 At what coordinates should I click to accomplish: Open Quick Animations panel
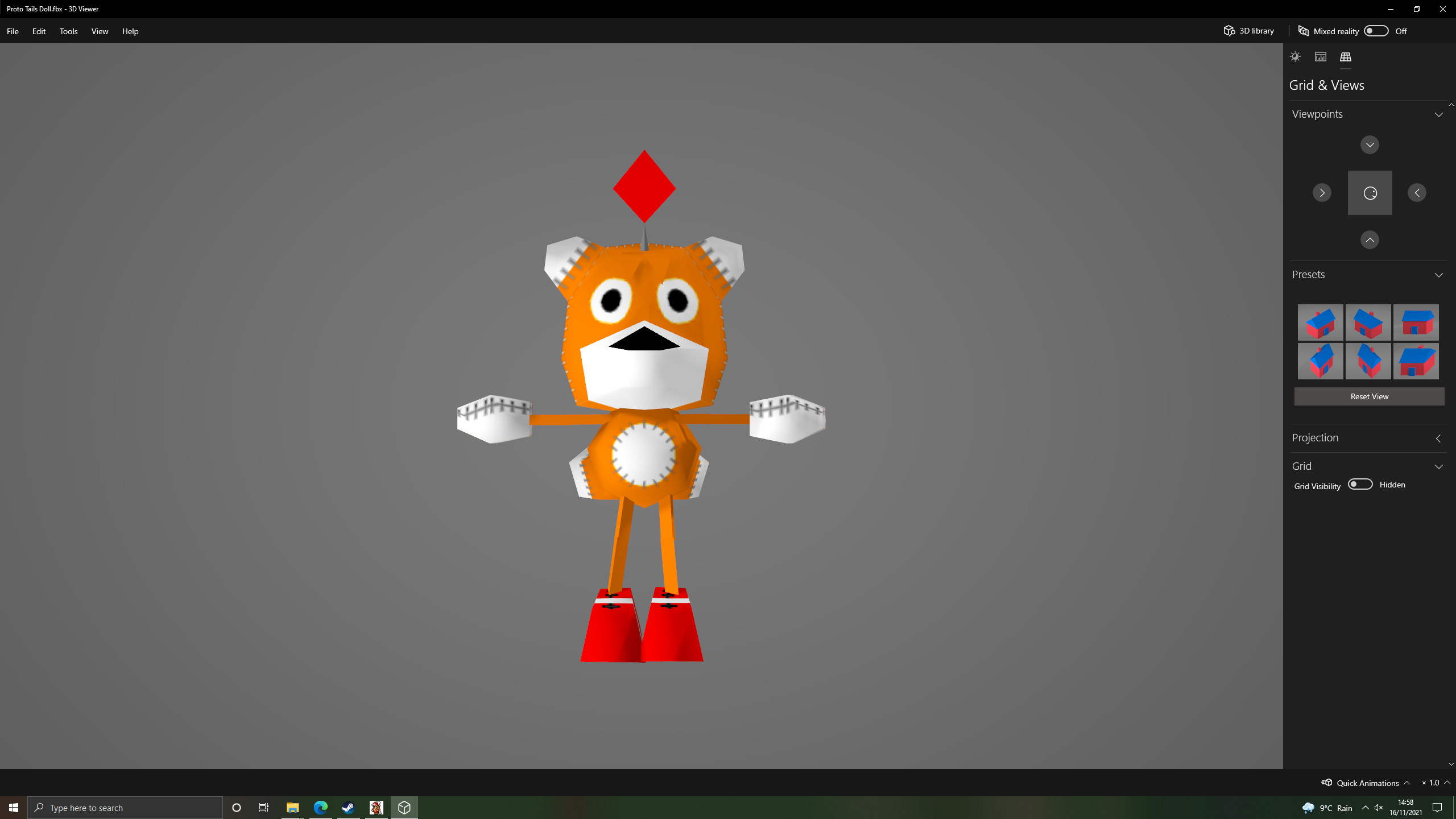click(x=1365, y=783)
